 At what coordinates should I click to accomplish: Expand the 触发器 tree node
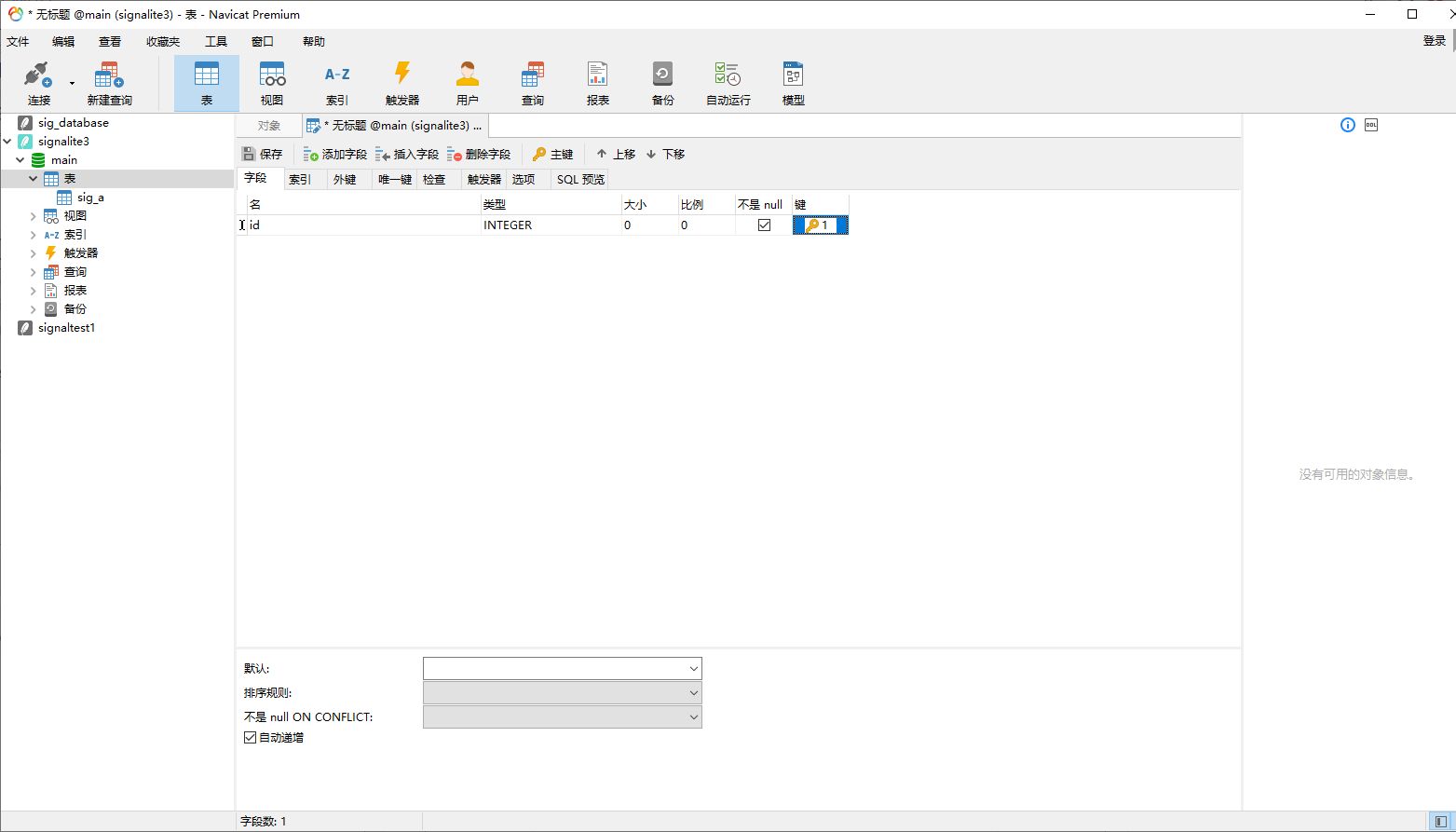pos(33,253)
